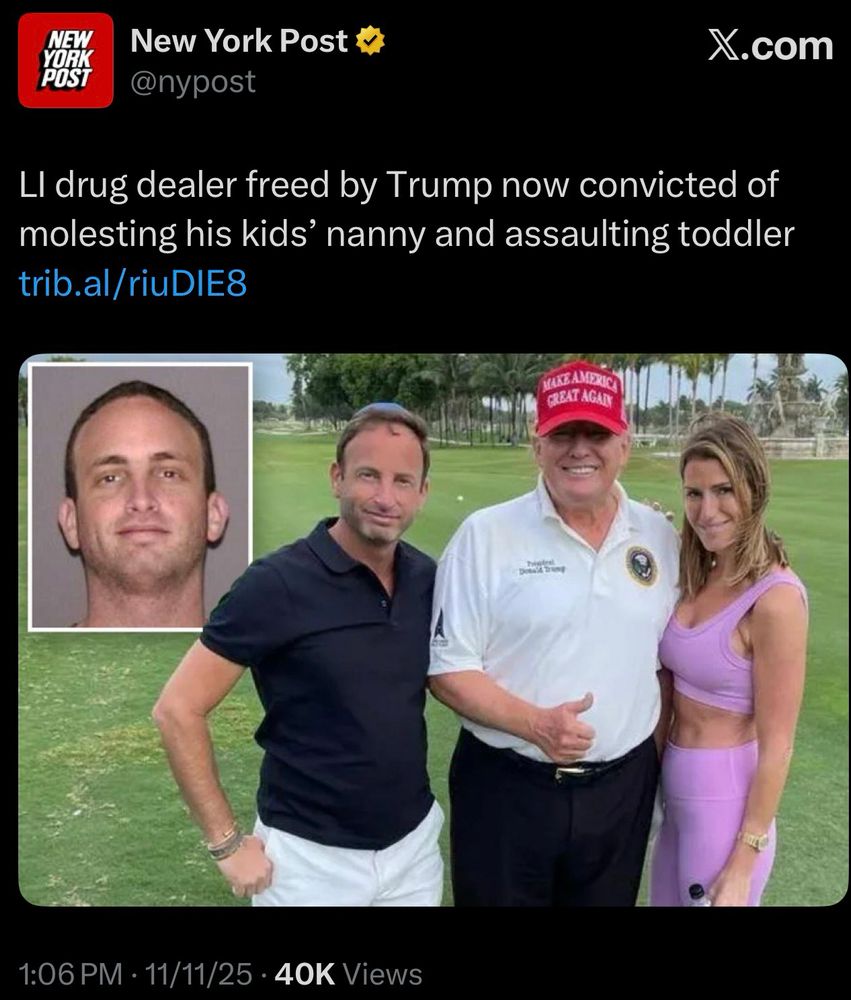The width and height of the screenshot is (851, 1000).
Task: Click the X.com logo text
Action: (770, 47)
